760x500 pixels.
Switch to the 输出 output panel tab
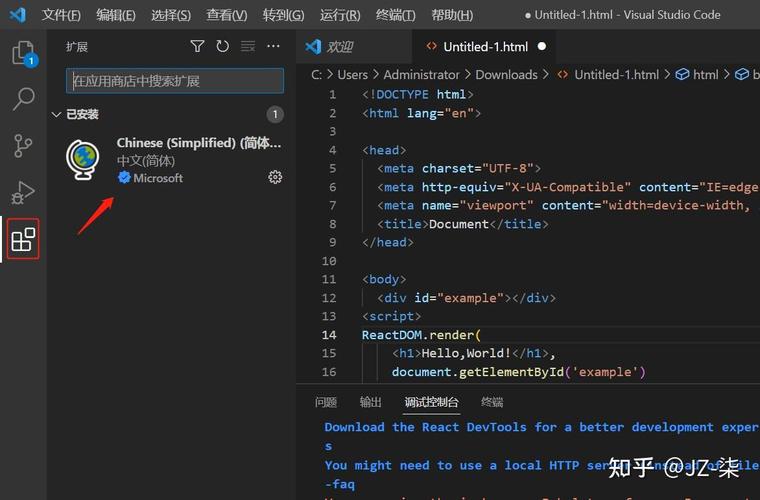371,402
